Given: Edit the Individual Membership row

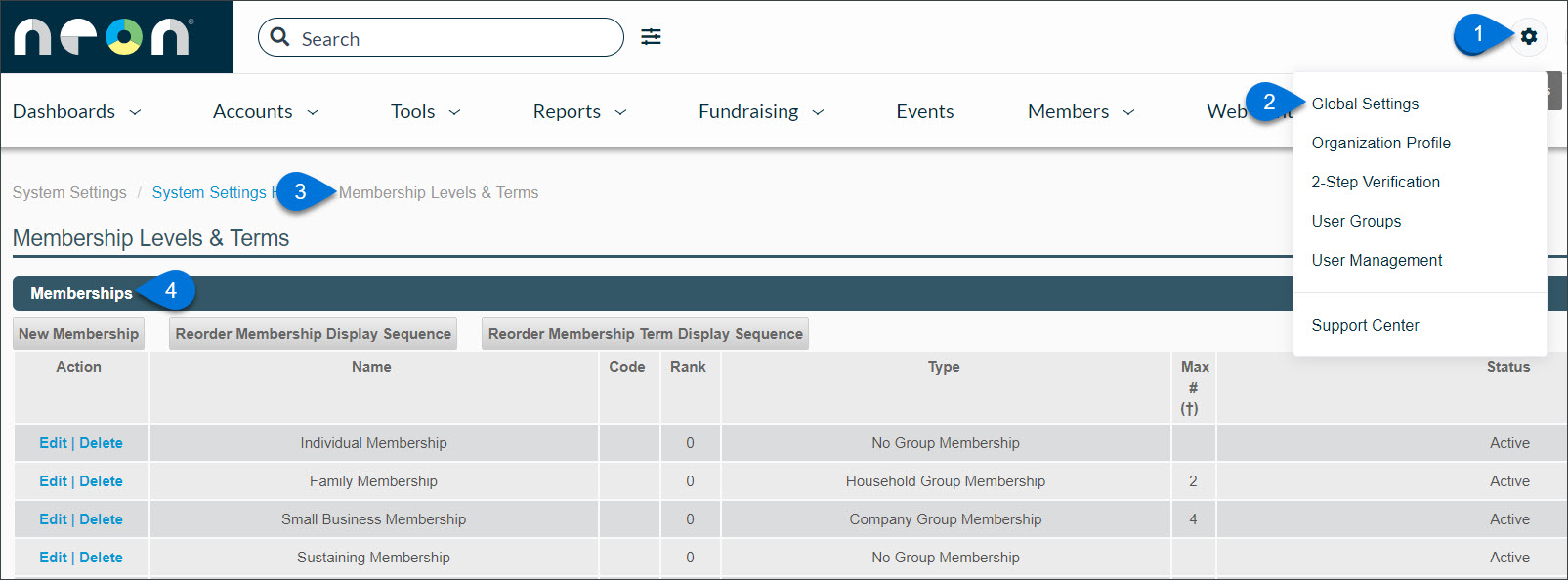Looking at the screenshot, I should click(53, 443).
